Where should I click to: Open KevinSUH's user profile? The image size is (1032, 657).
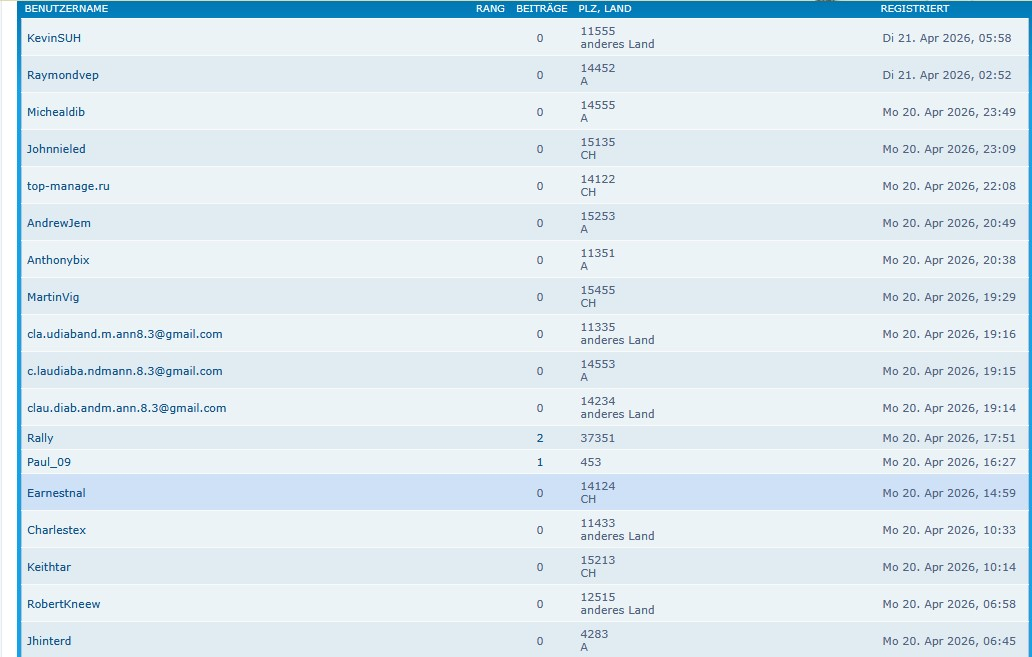click(54, 38)
